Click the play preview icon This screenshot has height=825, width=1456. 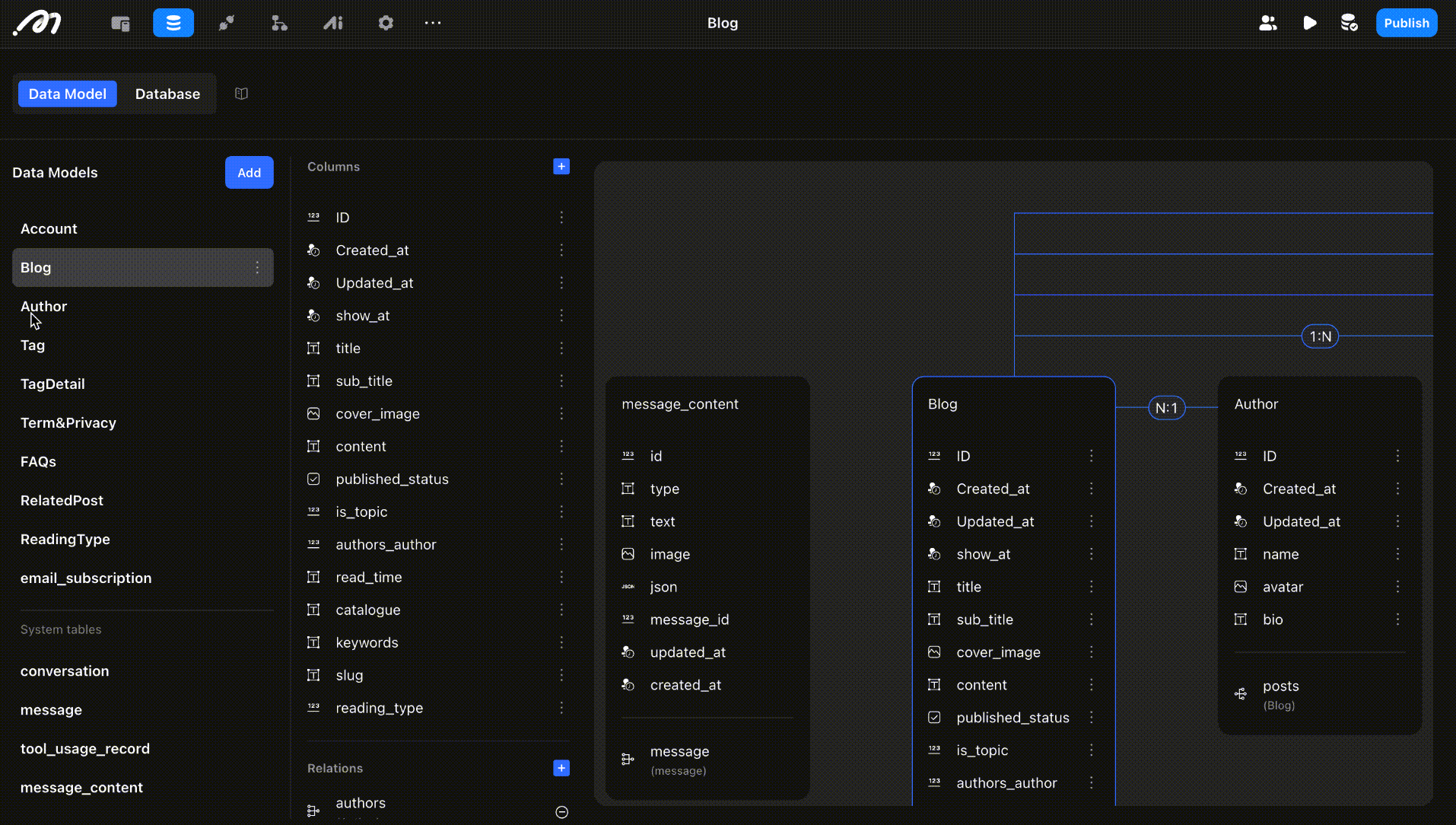1309,23
